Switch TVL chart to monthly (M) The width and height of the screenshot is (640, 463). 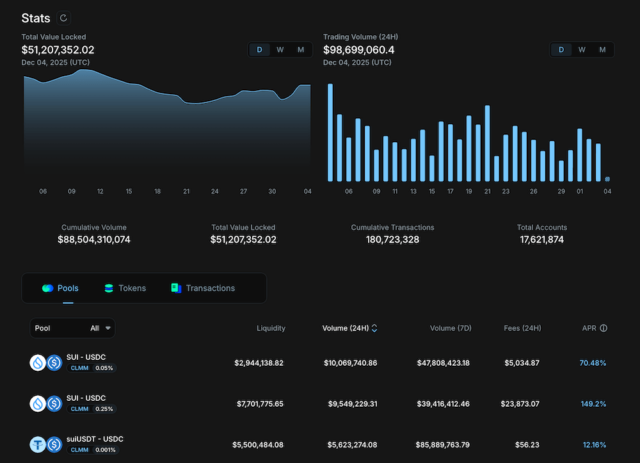pos(301,50)
